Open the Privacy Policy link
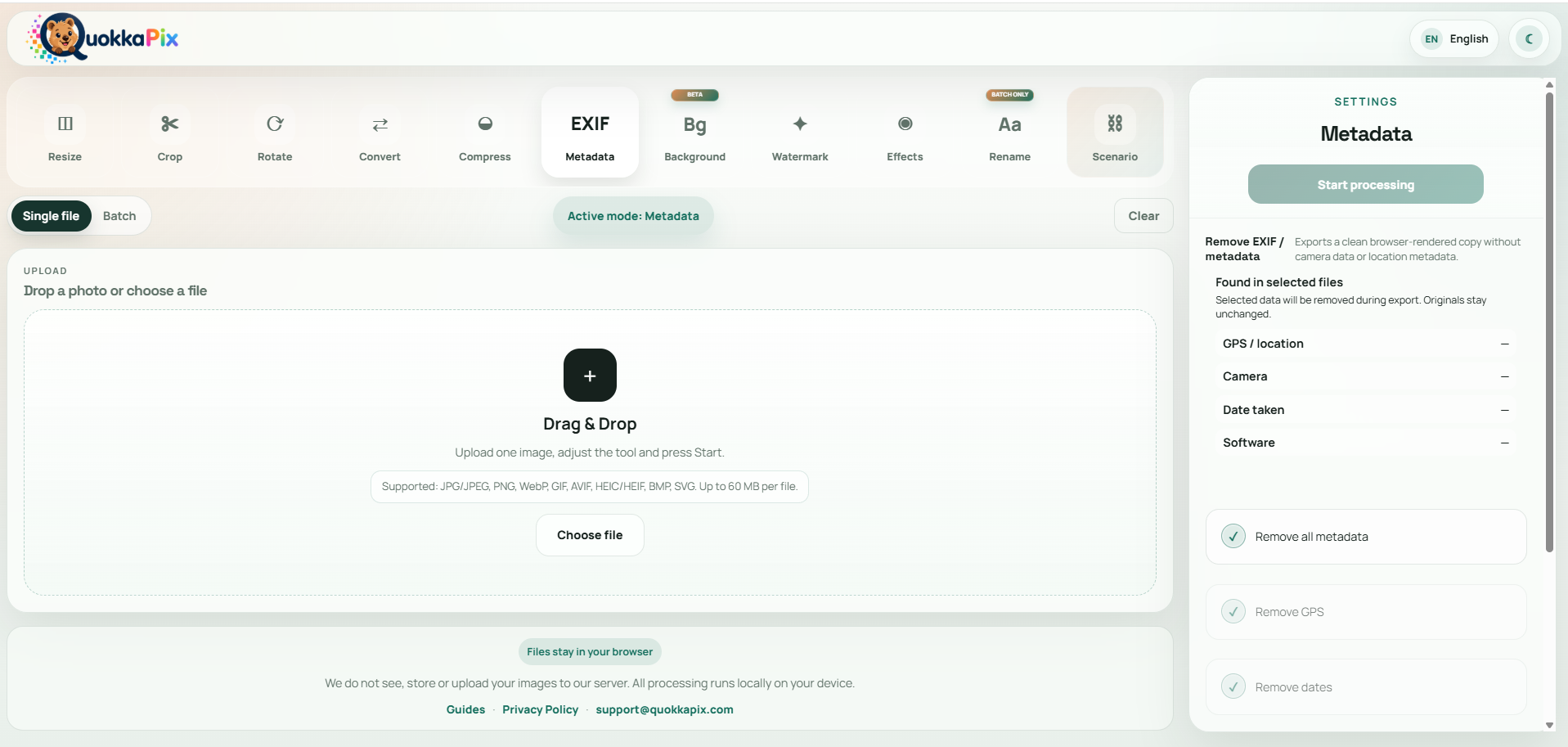Image resolution: width=1568 pixels, height=747 pixels. pos(540,709)
